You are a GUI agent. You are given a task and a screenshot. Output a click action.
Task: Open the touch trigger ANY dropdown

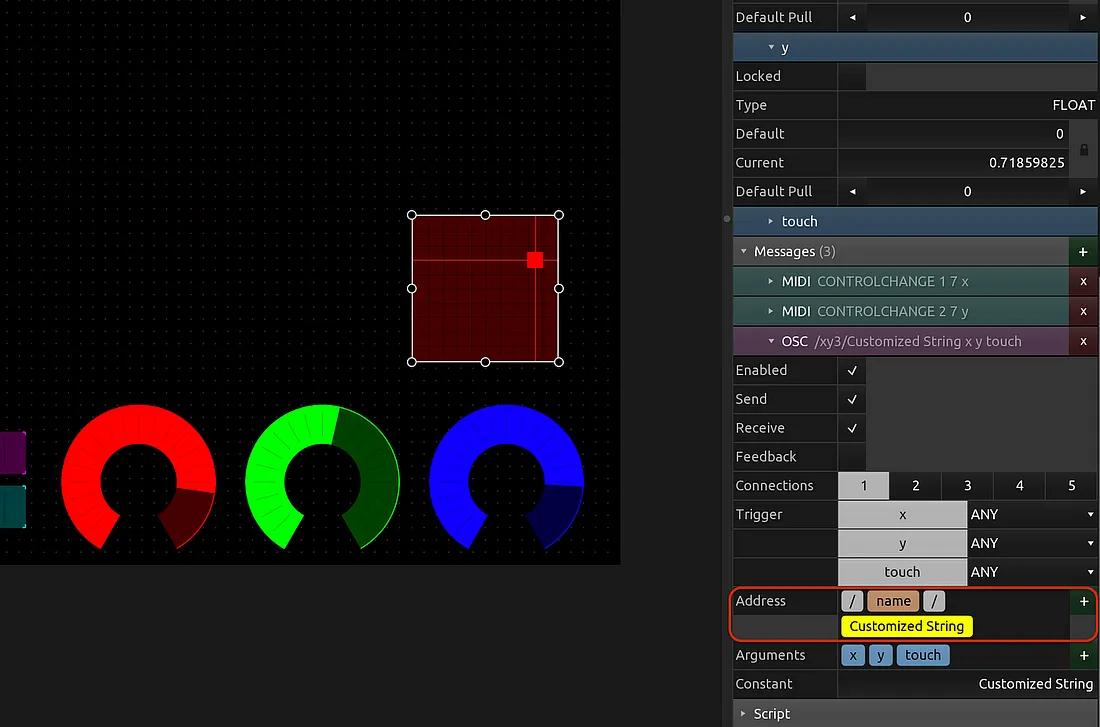(1032, 572)
